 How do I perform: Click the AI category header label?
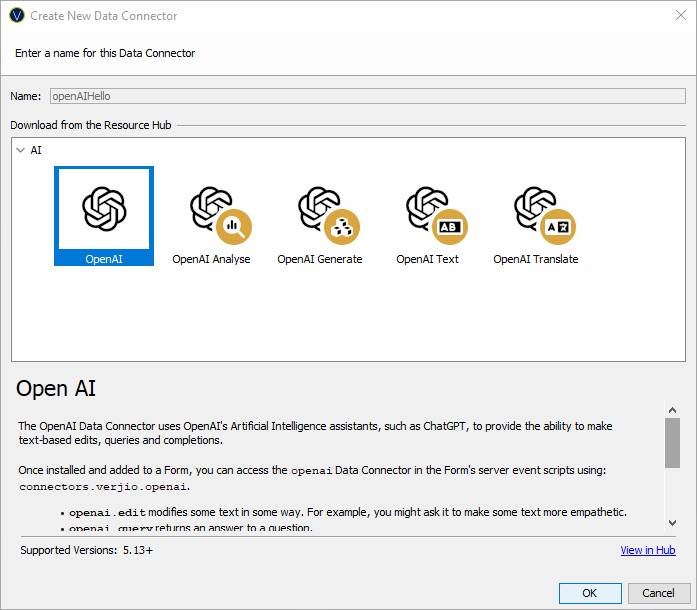point(36,150)
